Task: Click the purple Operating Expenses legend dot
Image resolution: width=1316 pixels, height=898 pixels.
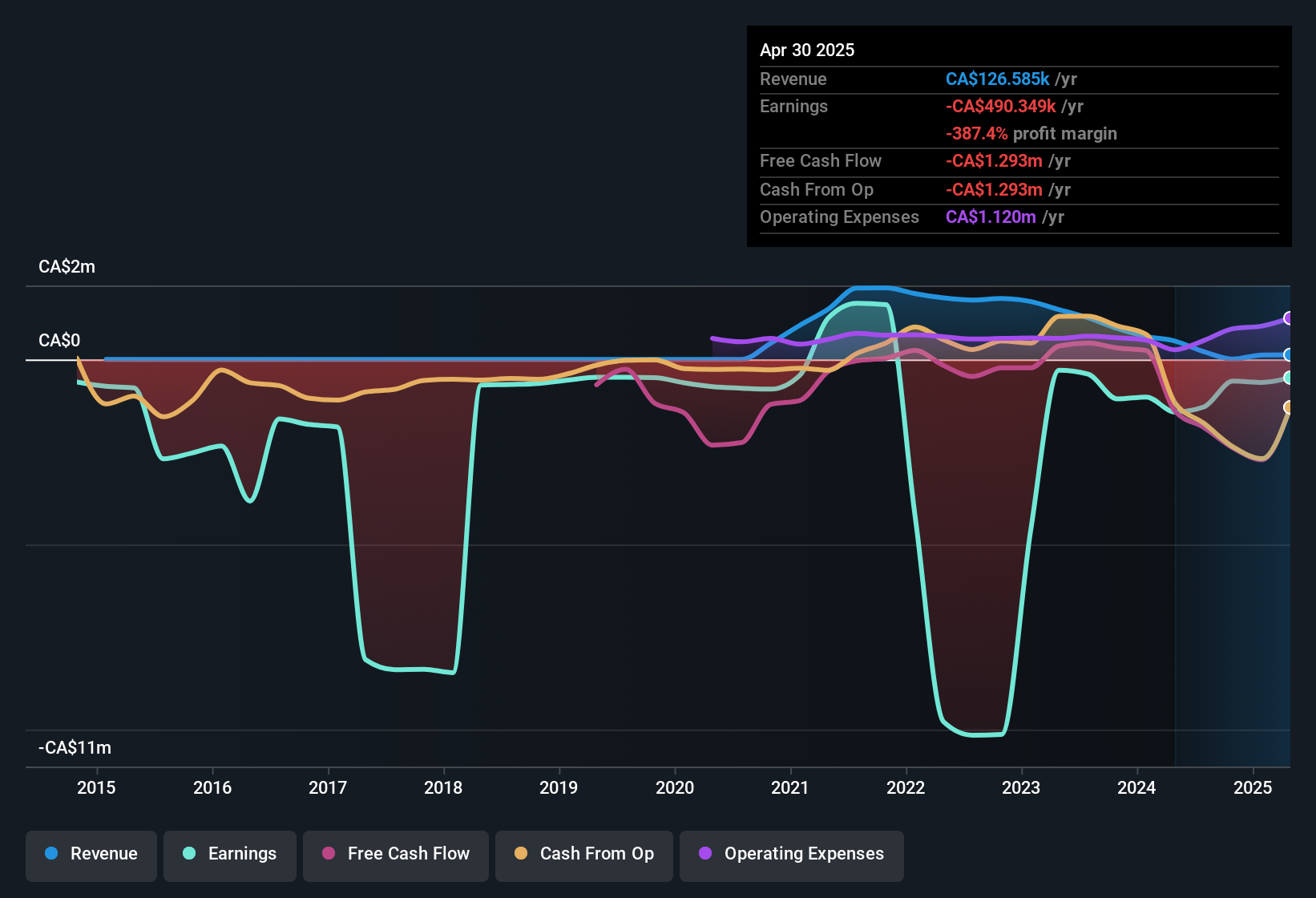Action: 705,855
